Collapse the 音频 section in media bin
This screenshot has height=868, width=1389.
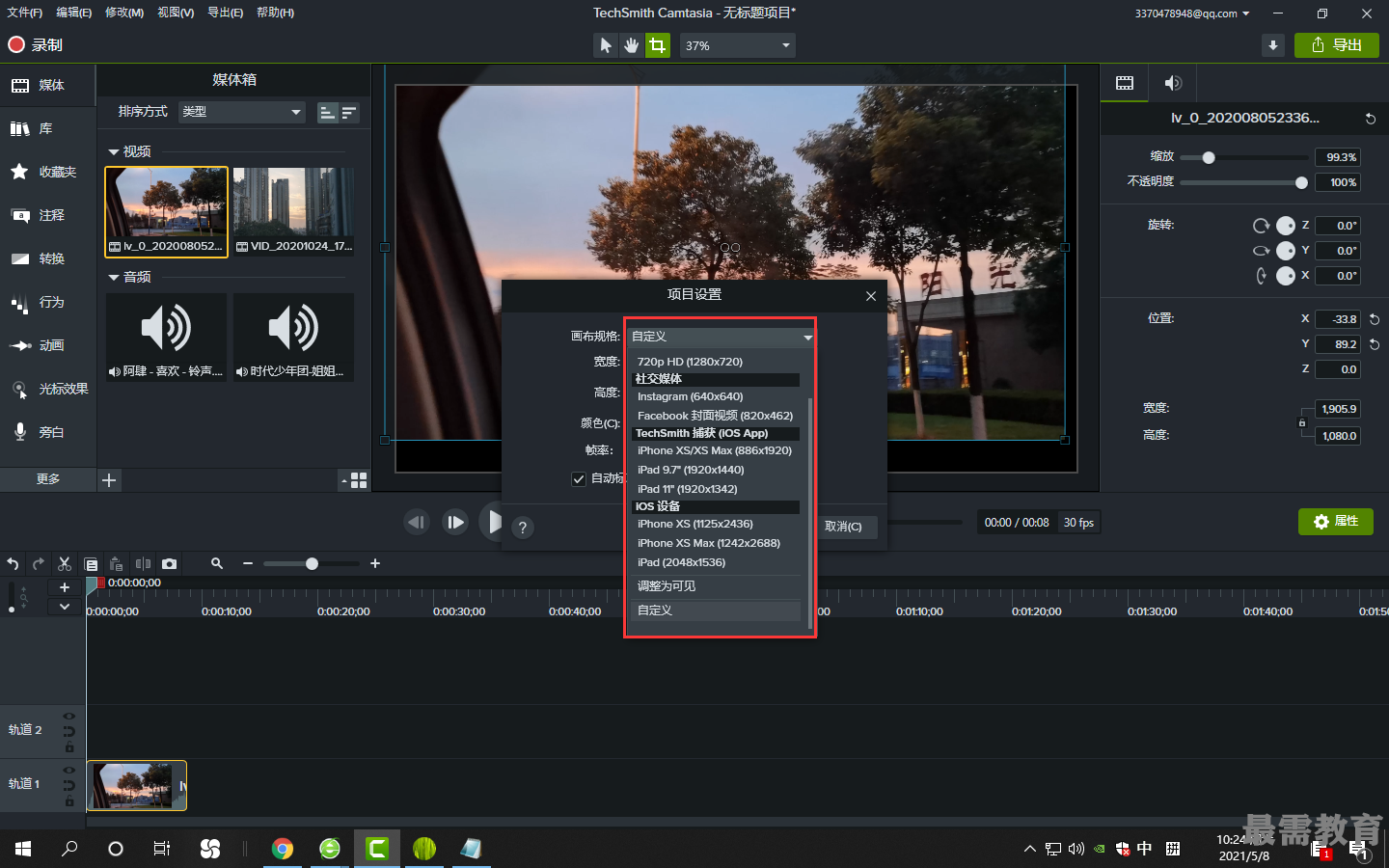click(x=114, y=278)
